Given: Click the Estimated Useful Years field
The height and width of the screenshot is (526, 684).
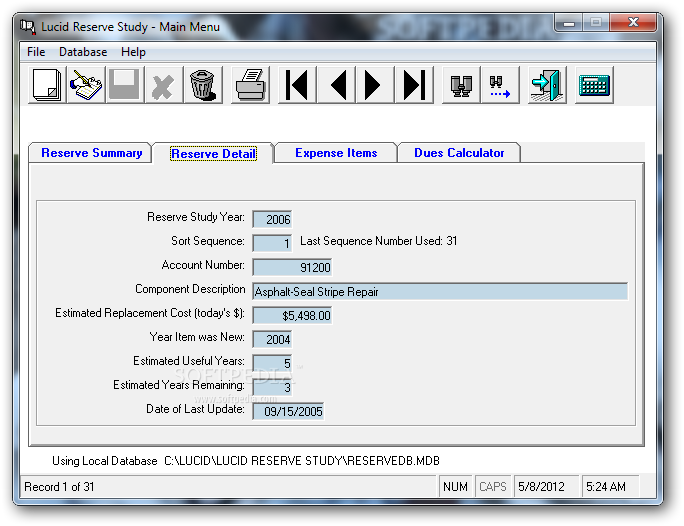Looking at the screenshot, I should pyautogui.click(x=272, y=363).
